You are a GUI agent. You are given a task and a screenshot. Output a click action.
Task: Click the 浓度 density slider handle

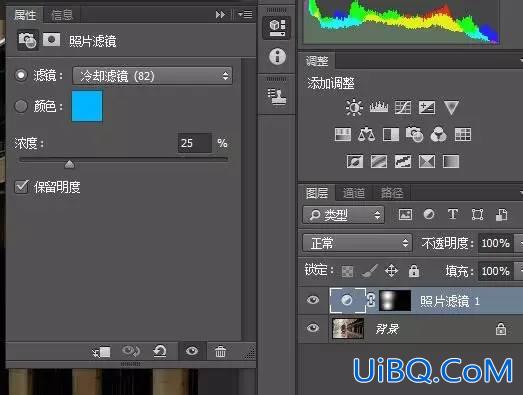click(69, 164)
